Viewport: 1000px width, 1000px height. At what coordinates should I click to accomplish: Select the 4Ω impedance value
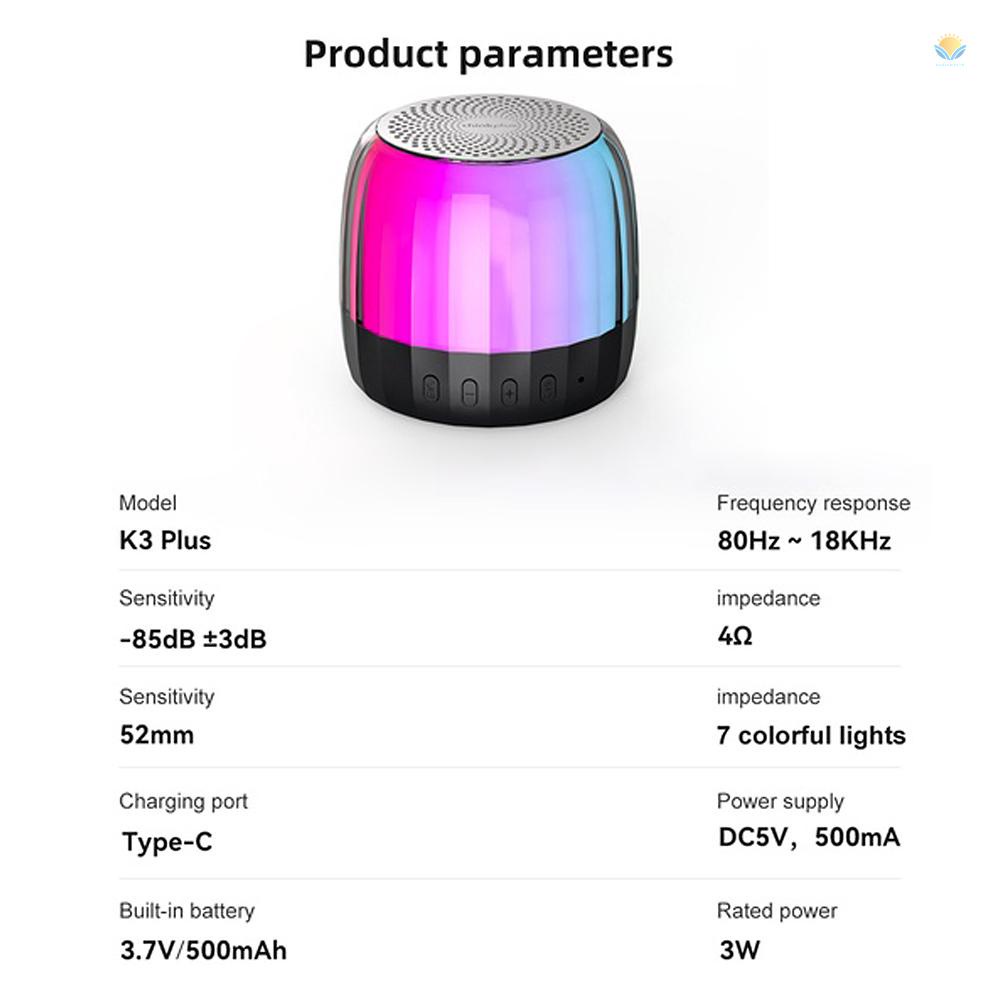click(735, 636)
